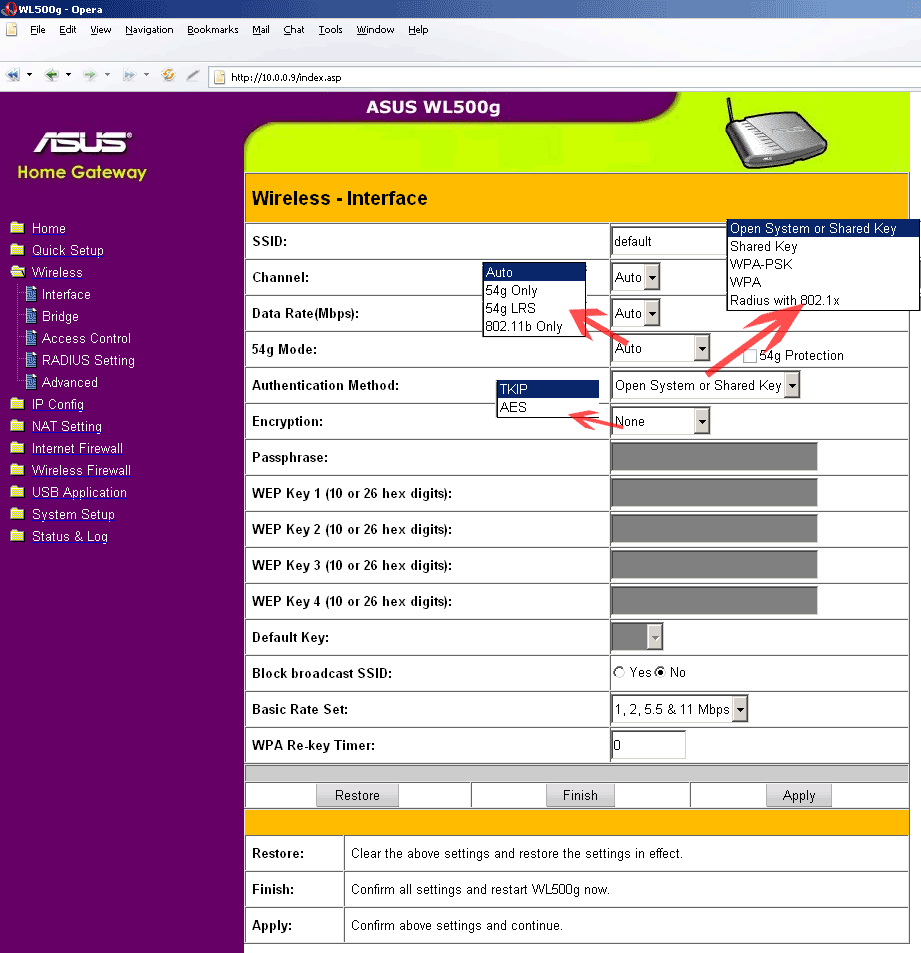The image size is (921, 953).
Task: Open the Status & Log link
Action: pyautogui.click(x=70, y=537)
